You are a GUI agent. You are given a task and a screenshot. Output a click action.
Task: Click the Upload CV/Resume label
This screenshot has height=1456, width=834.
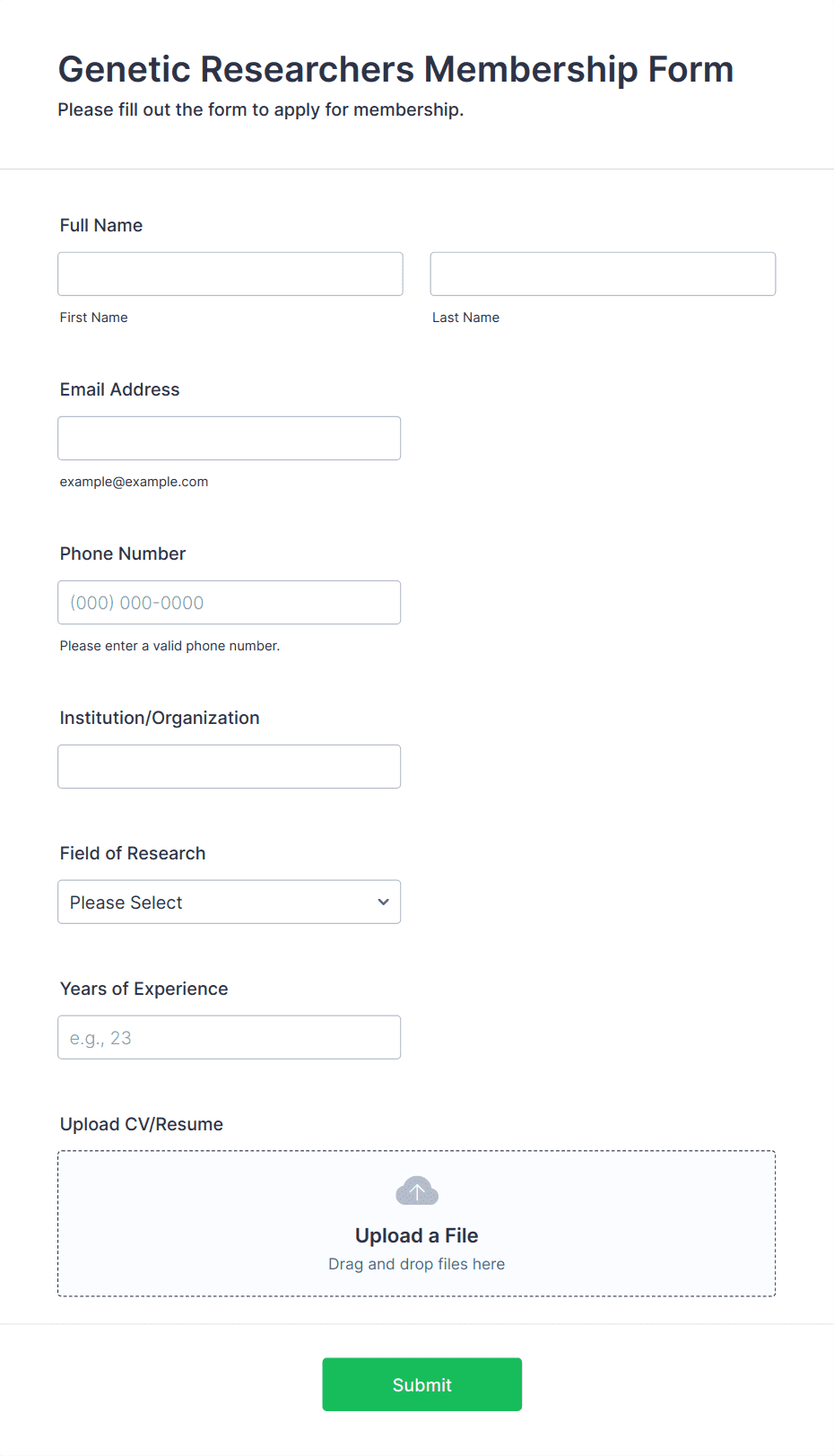[x=142, y=1124]
